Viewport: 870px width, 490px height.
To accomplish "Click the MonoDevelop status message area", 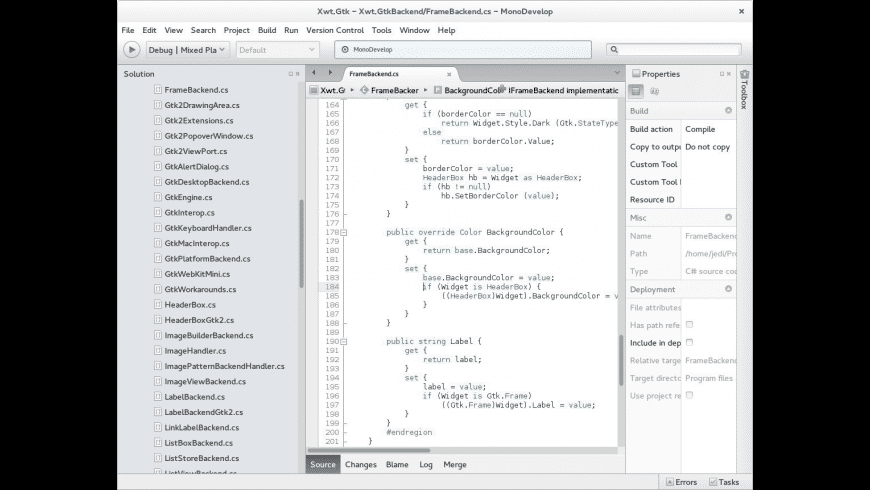I will point(463,49).
